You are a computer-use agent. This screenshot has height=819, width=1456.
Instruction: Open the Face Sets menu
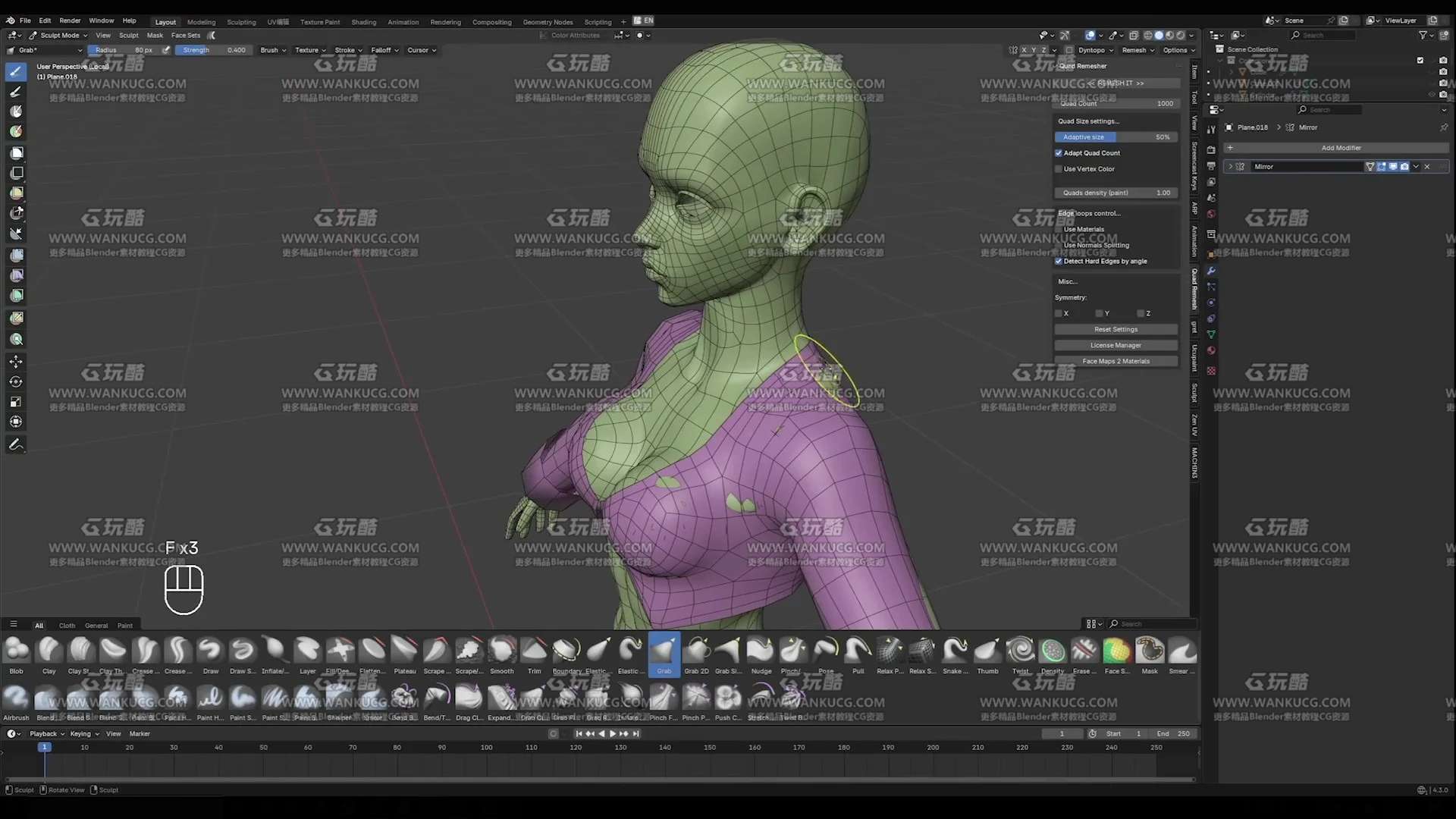186,35
